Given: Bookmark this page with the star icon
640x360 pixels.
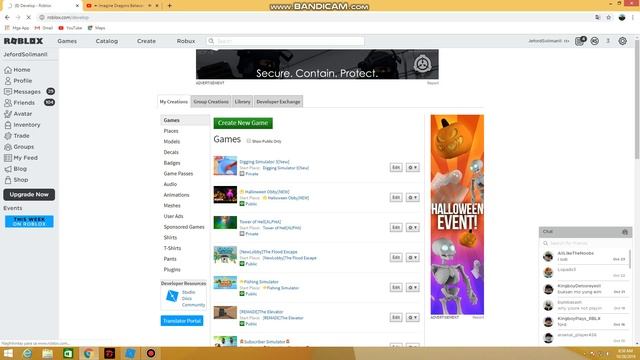Looking at the screenshot, I should click(x=609, y=17).
